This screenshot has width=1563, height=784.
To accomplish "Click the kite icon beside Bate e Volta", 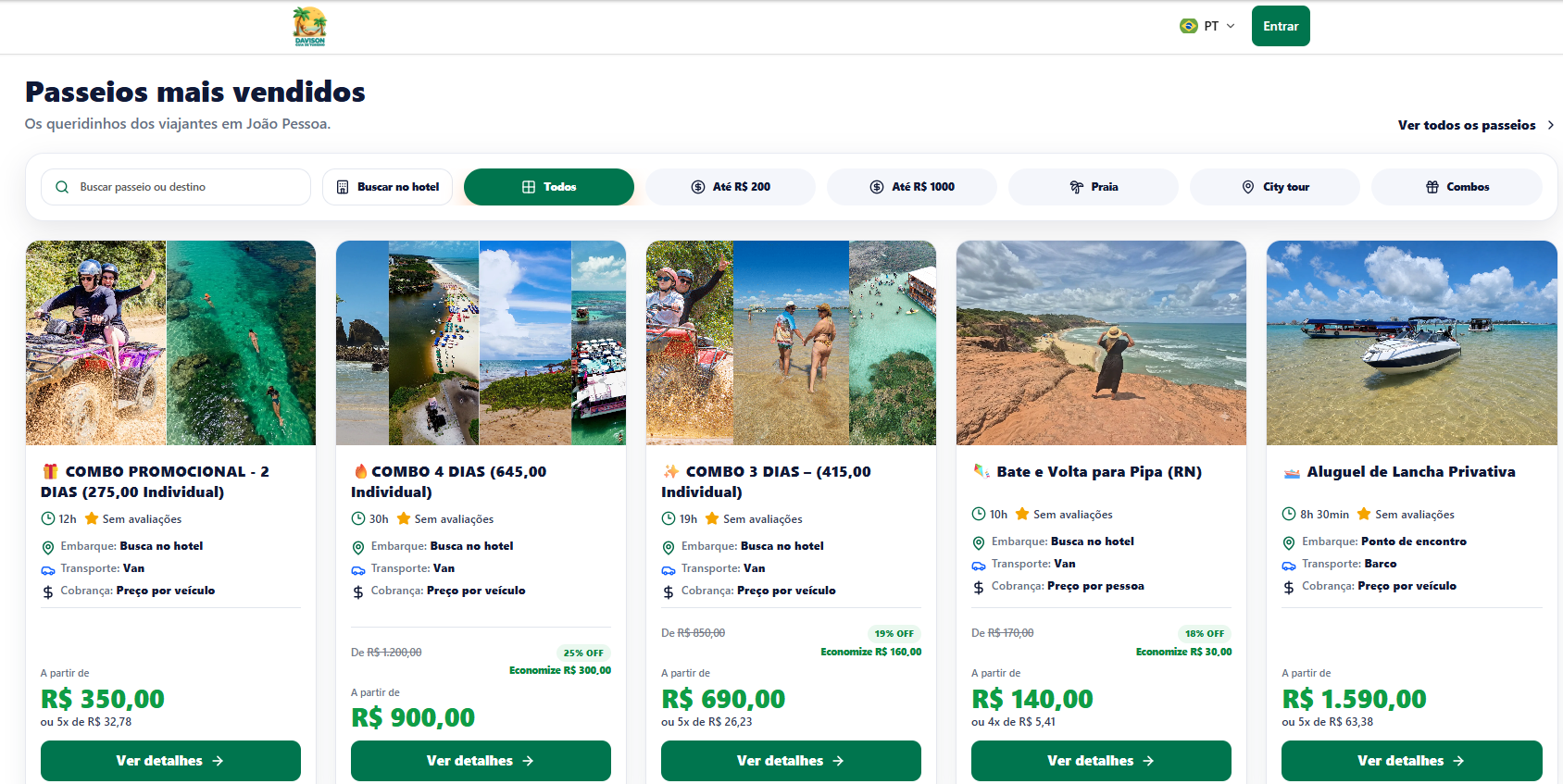I will pos(982,471).
